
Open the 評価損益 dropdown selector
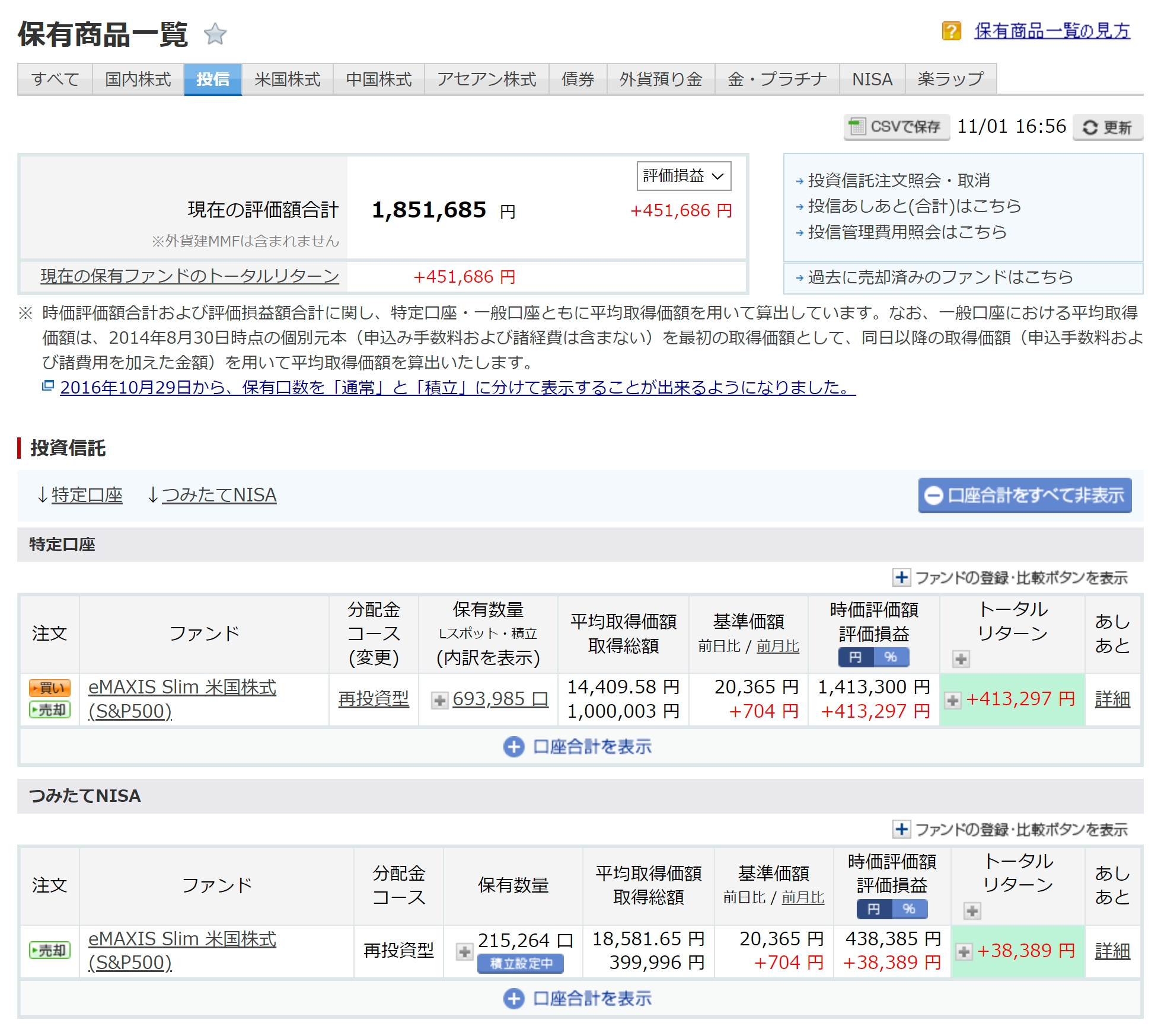[684, 176]
